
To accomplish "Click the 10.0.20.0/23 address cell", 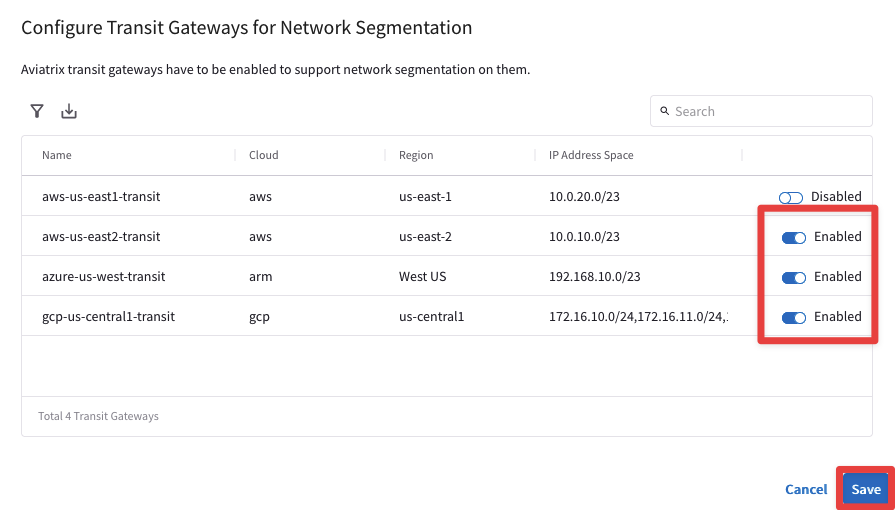I will tap(585, 197).
